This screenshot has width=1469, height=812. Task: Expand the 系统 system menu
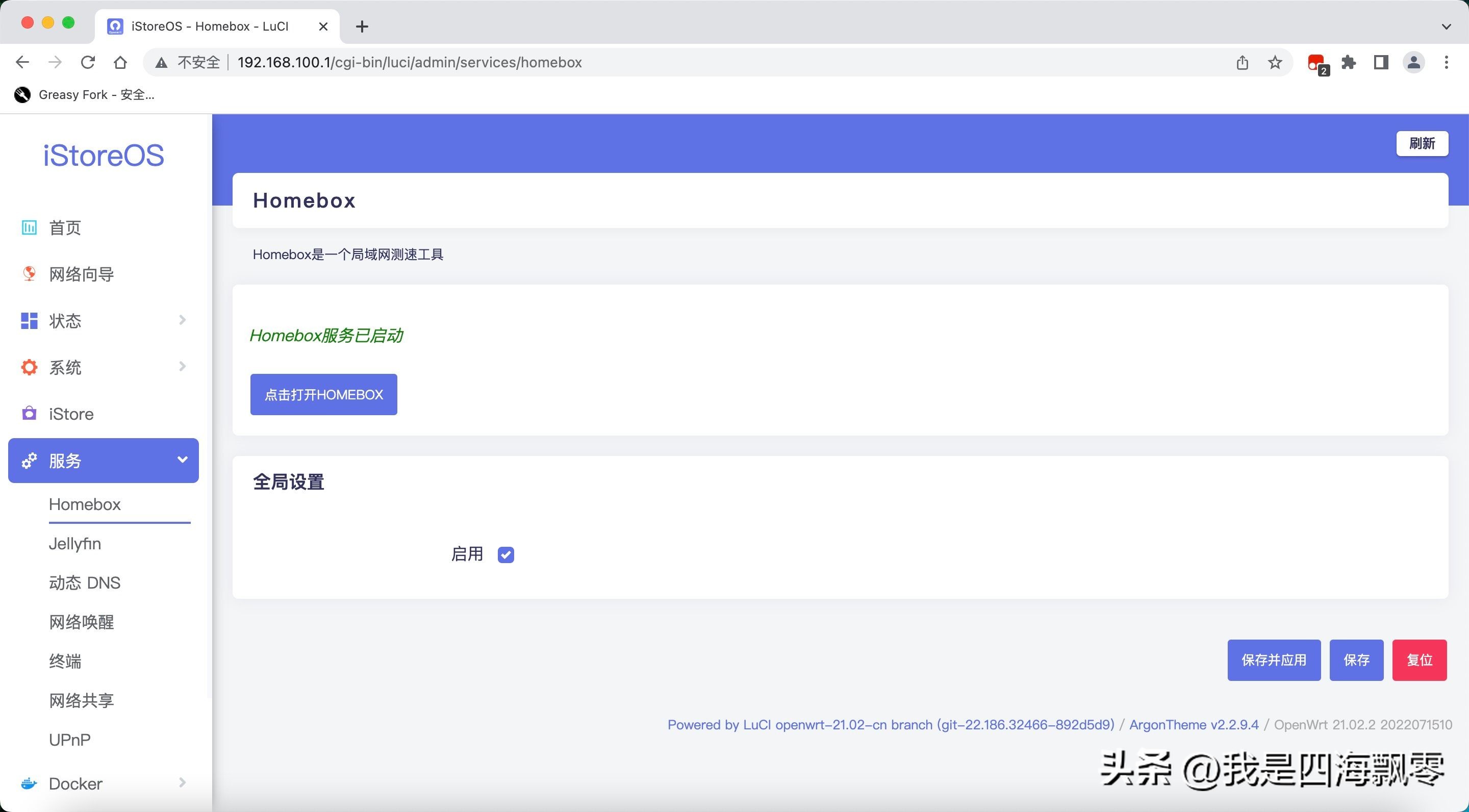point(182,367)
